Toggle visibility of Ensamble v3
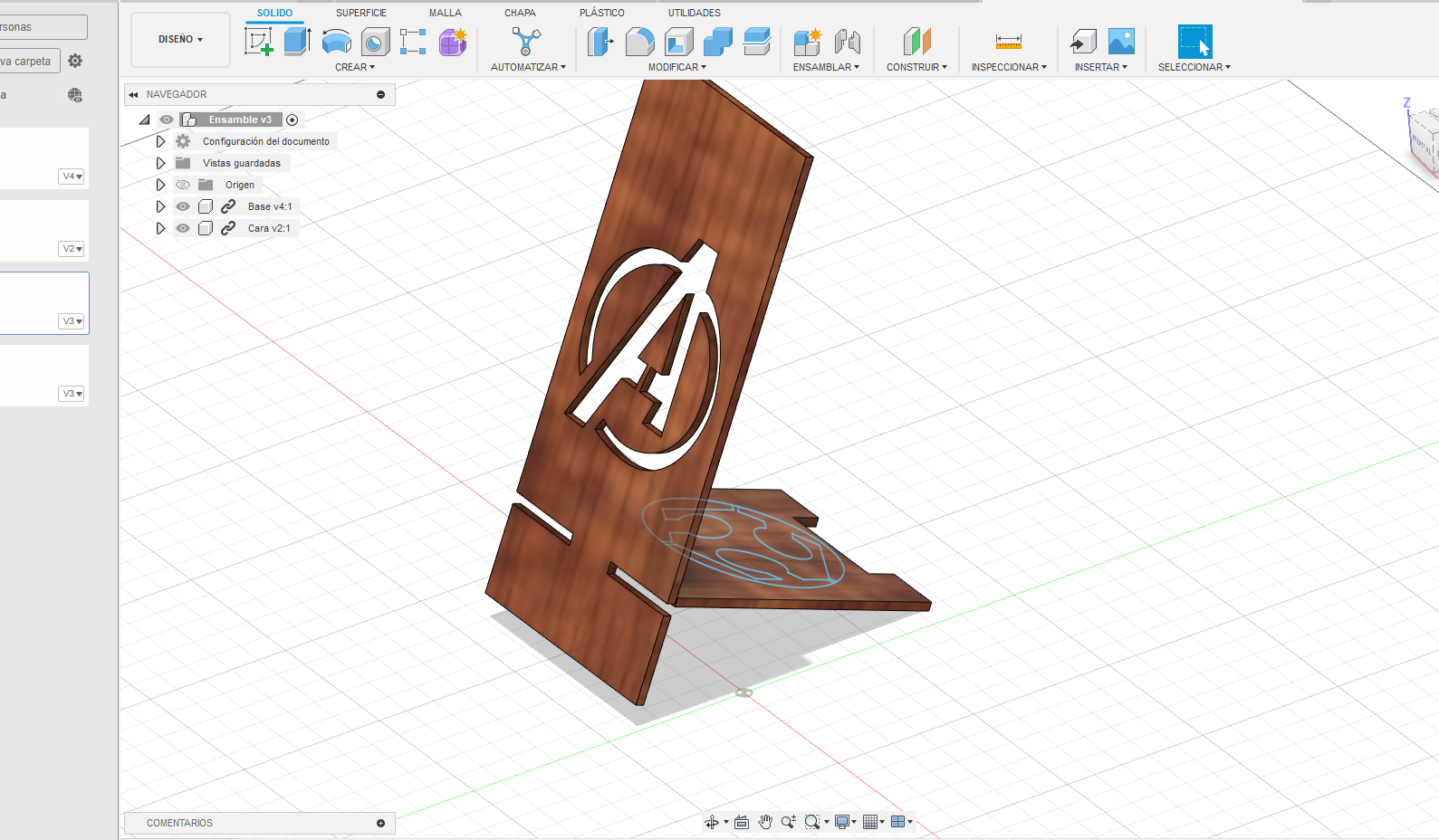 click(x=167, y=119)
